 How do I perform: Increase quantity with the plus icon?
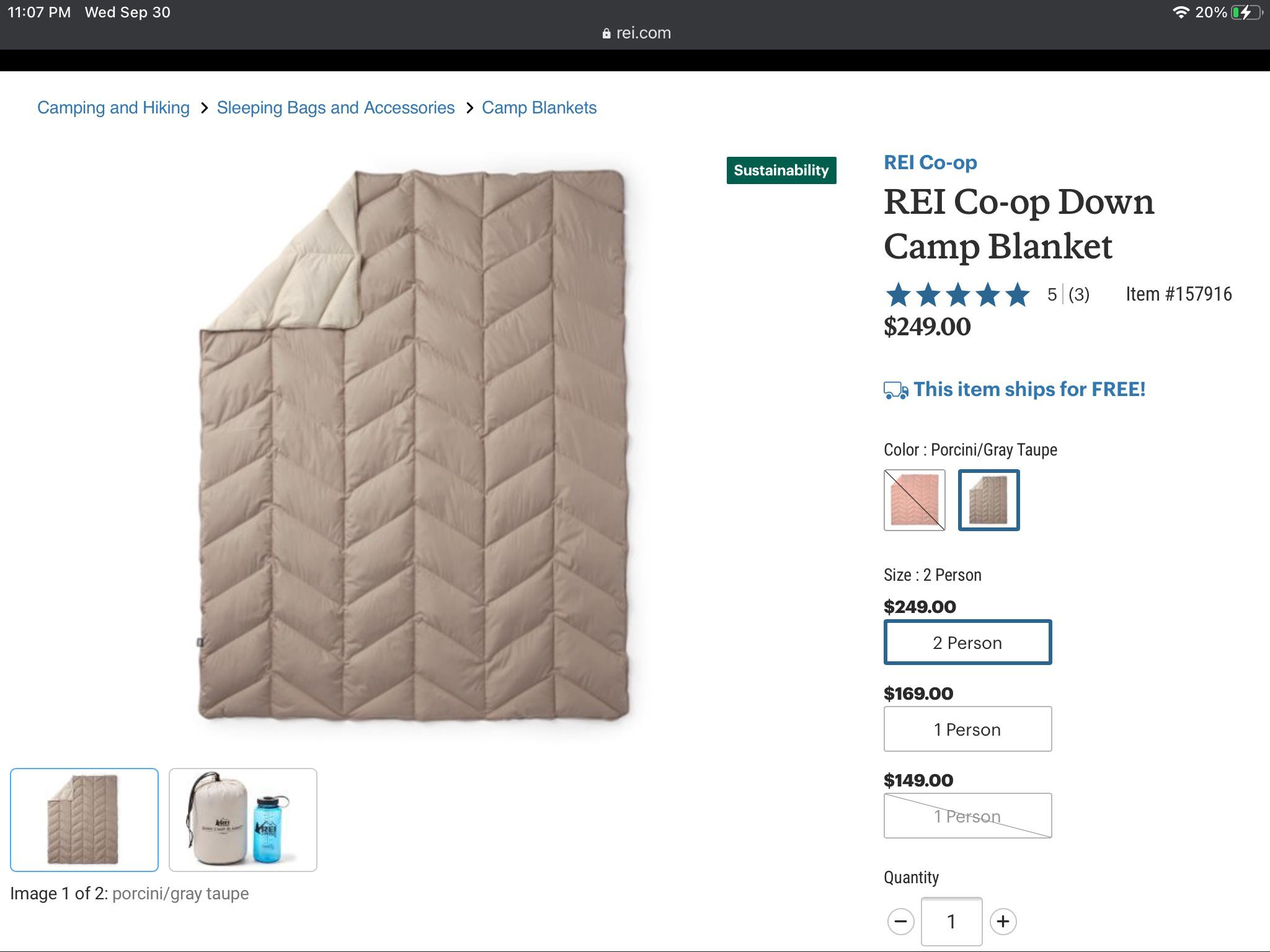click(x=1003, y=921)
